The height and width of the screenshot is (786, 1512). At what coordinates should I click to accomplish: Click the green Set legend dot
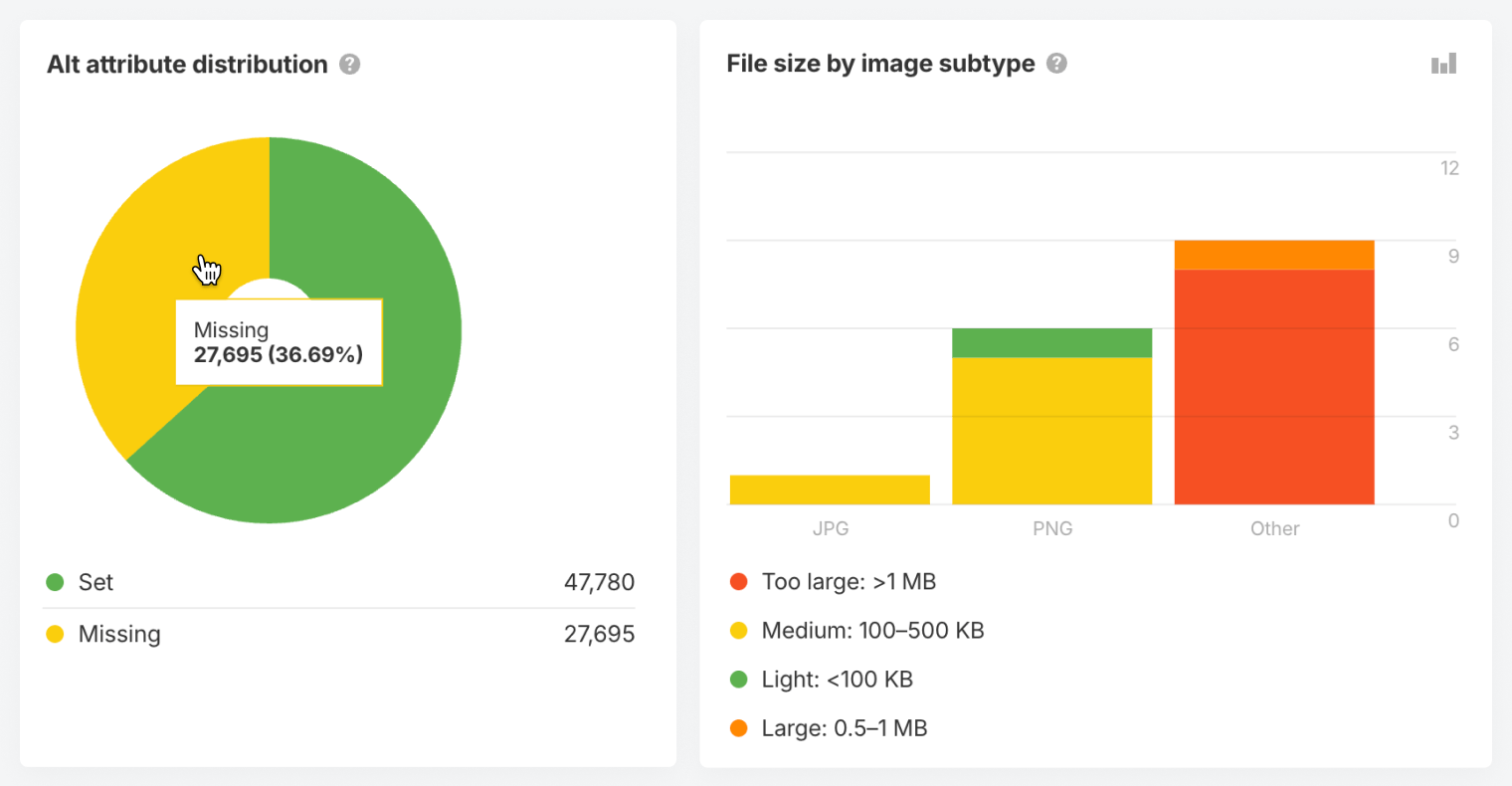(54, 582)
